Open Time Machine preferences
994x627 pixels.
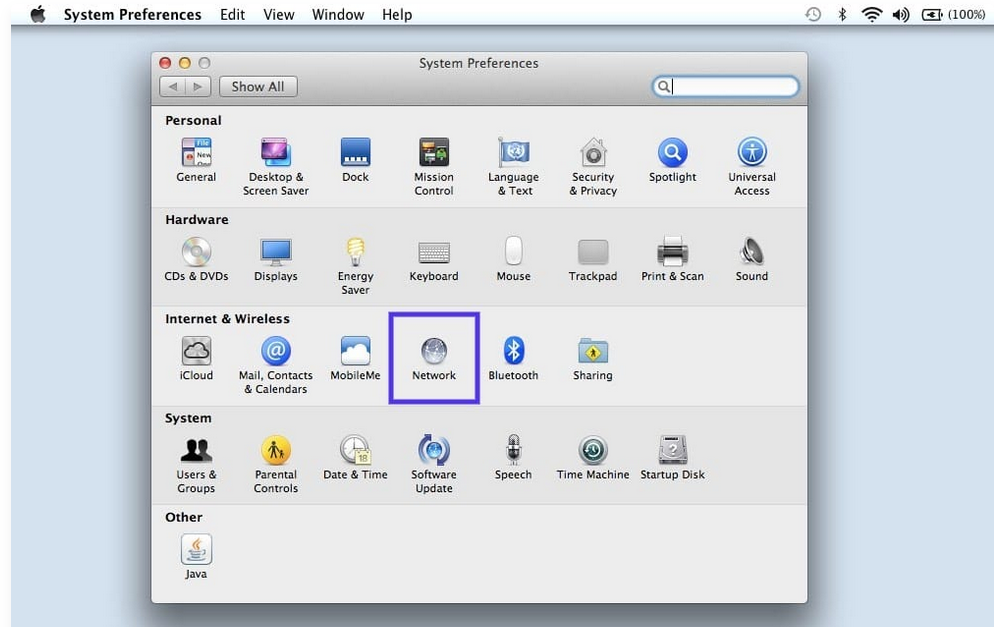[x=593, y=458]
